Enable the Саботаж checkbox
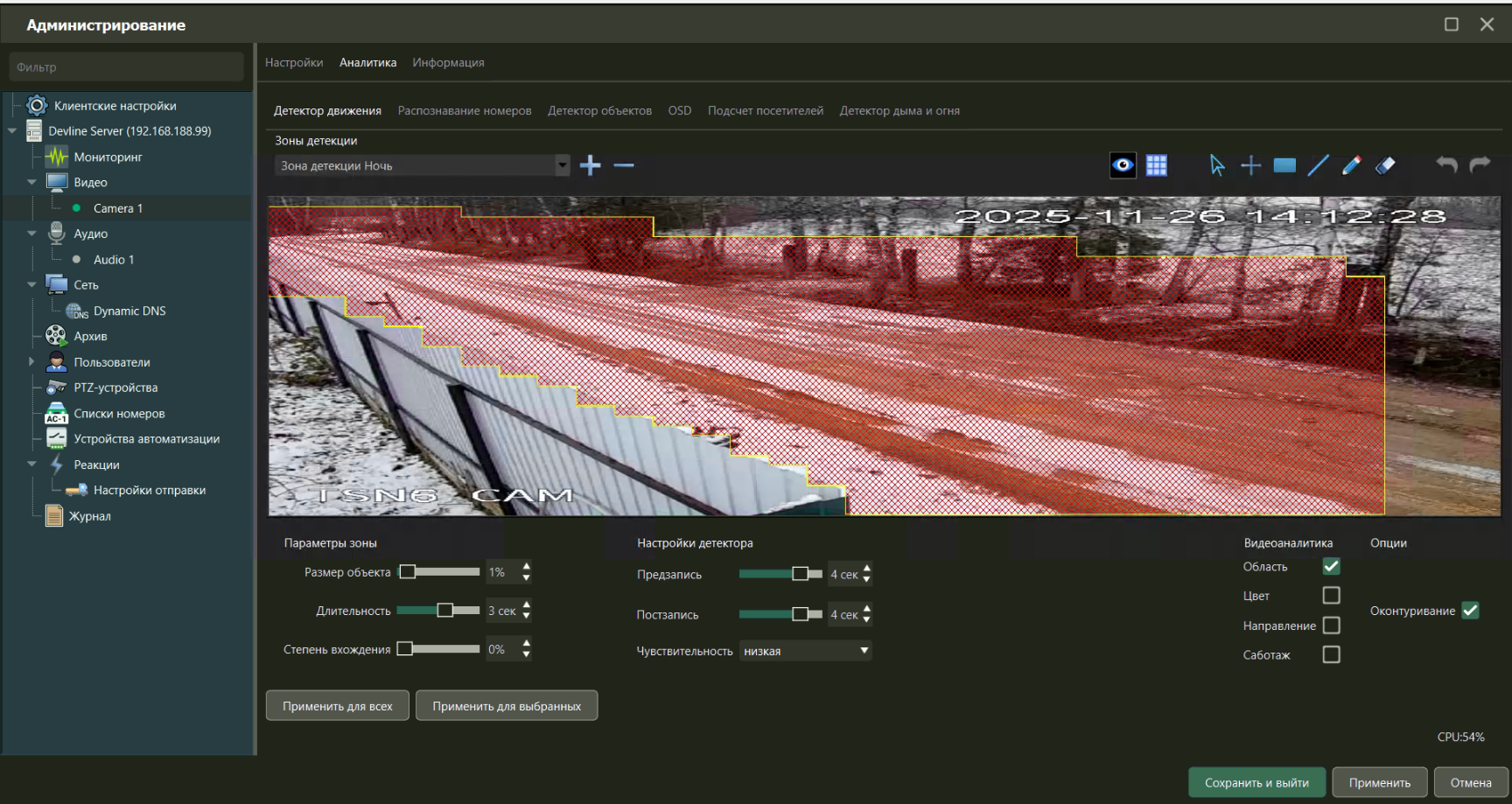This screenshot has height=804, width=1512. point(1331,654)
